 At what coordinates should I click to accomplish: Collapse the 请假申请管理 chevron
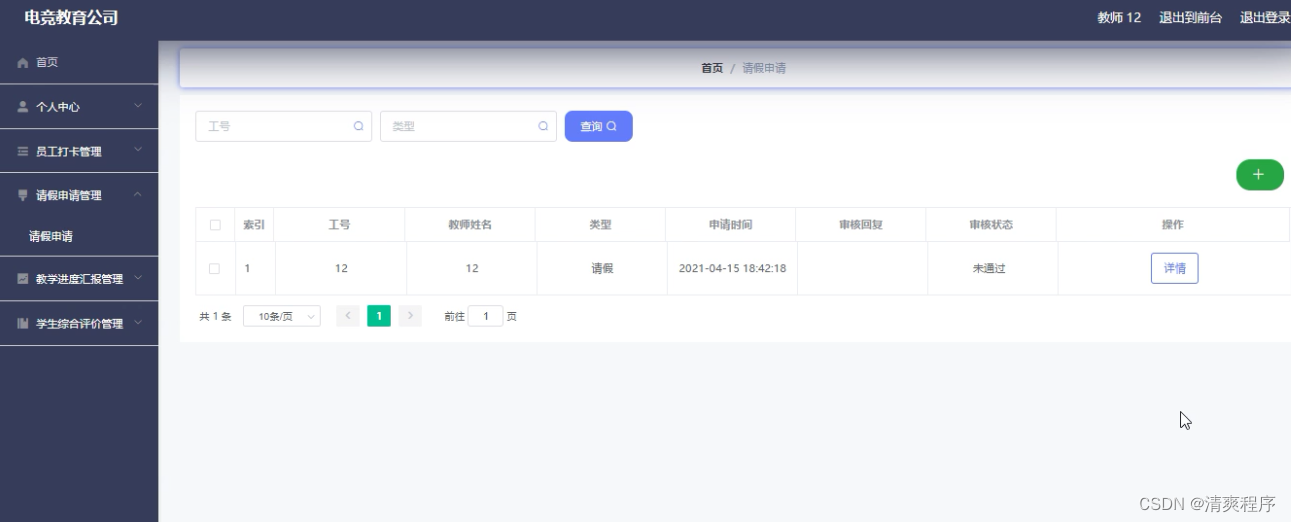point(138,194)
